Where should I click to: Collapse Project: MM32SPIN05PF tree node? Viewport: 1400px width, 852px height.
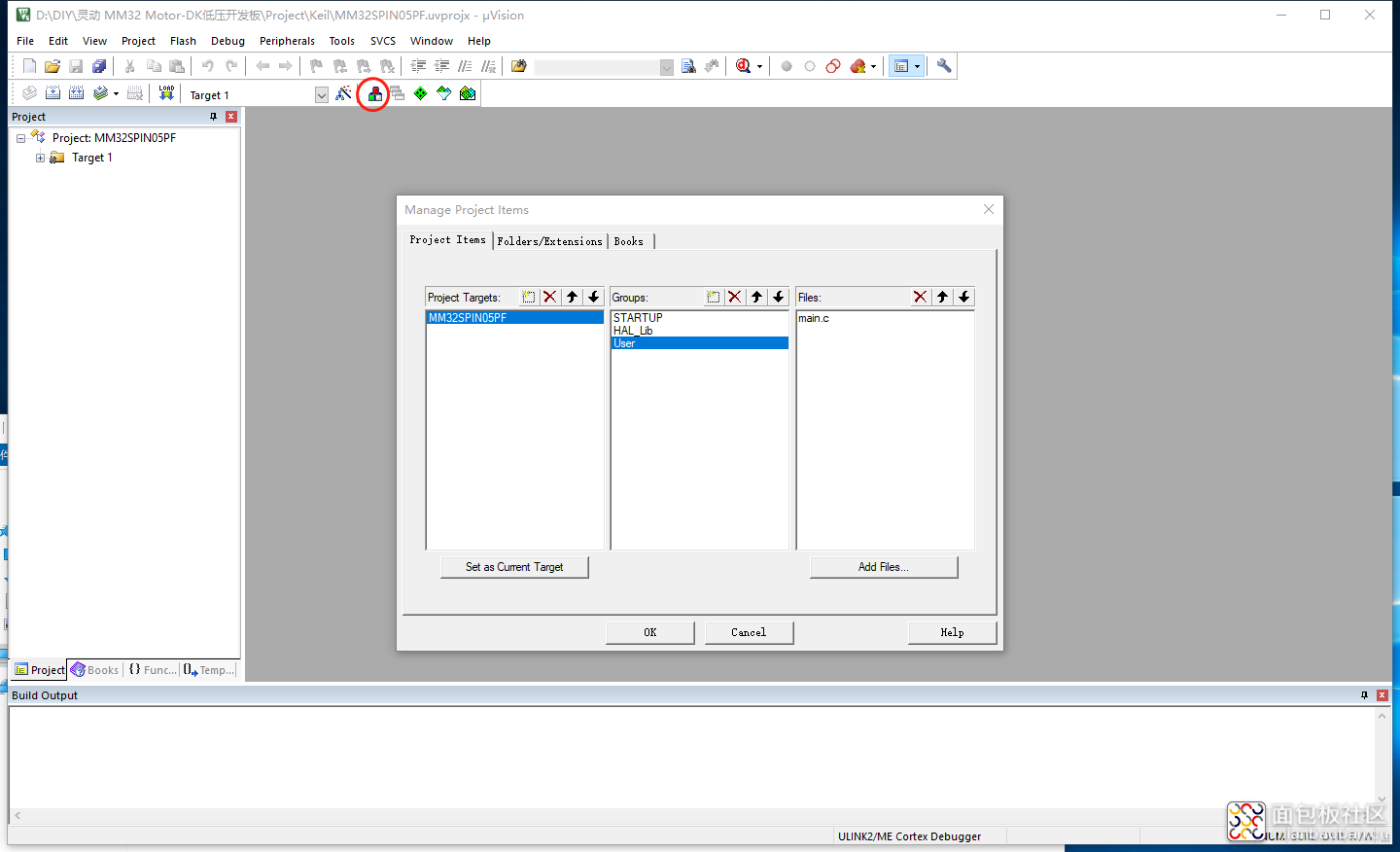click(x=20, y=138)
